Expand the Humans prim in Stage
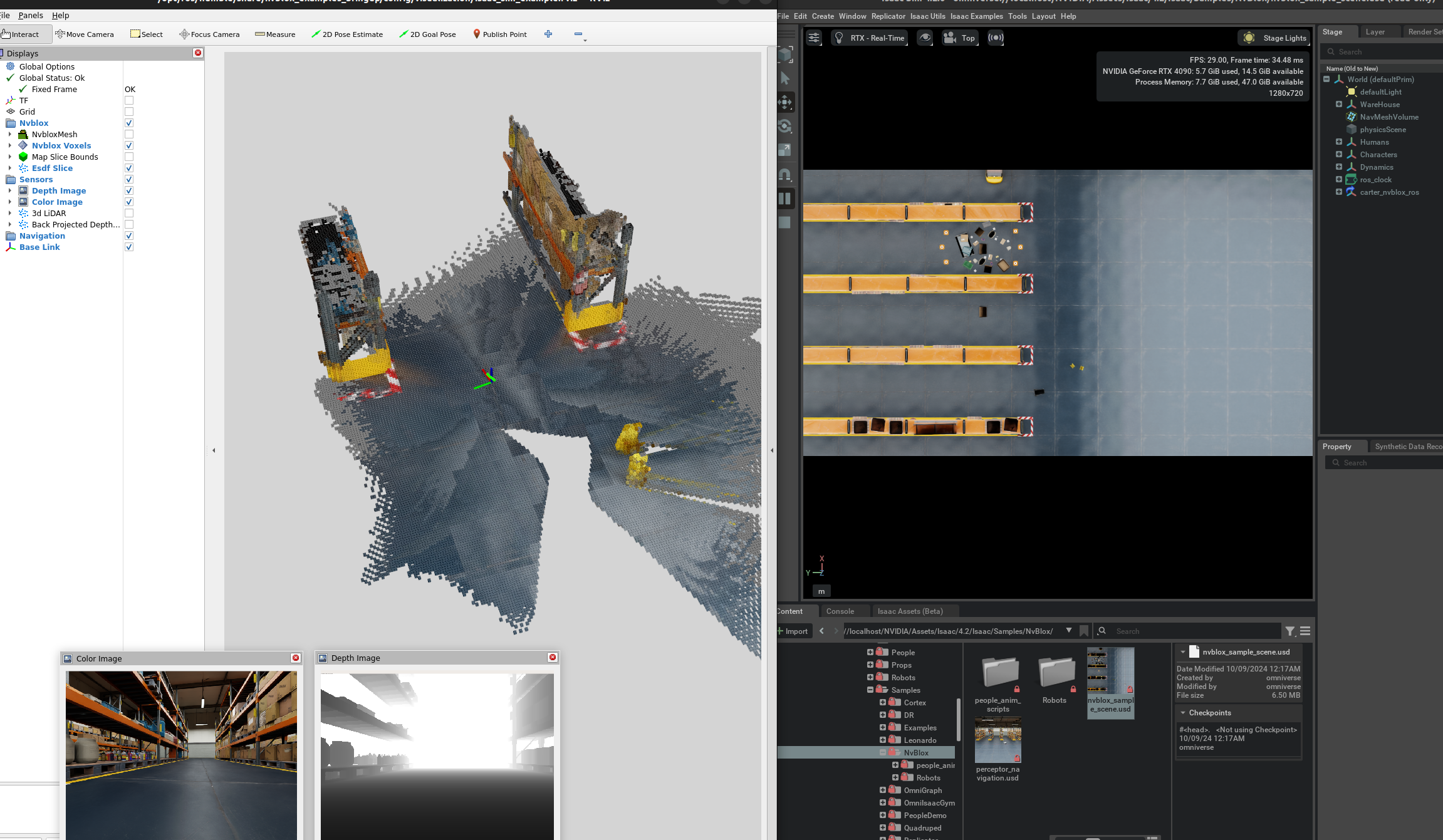The width and height of the screenshot is (1443, 840). pos(1339,142)
